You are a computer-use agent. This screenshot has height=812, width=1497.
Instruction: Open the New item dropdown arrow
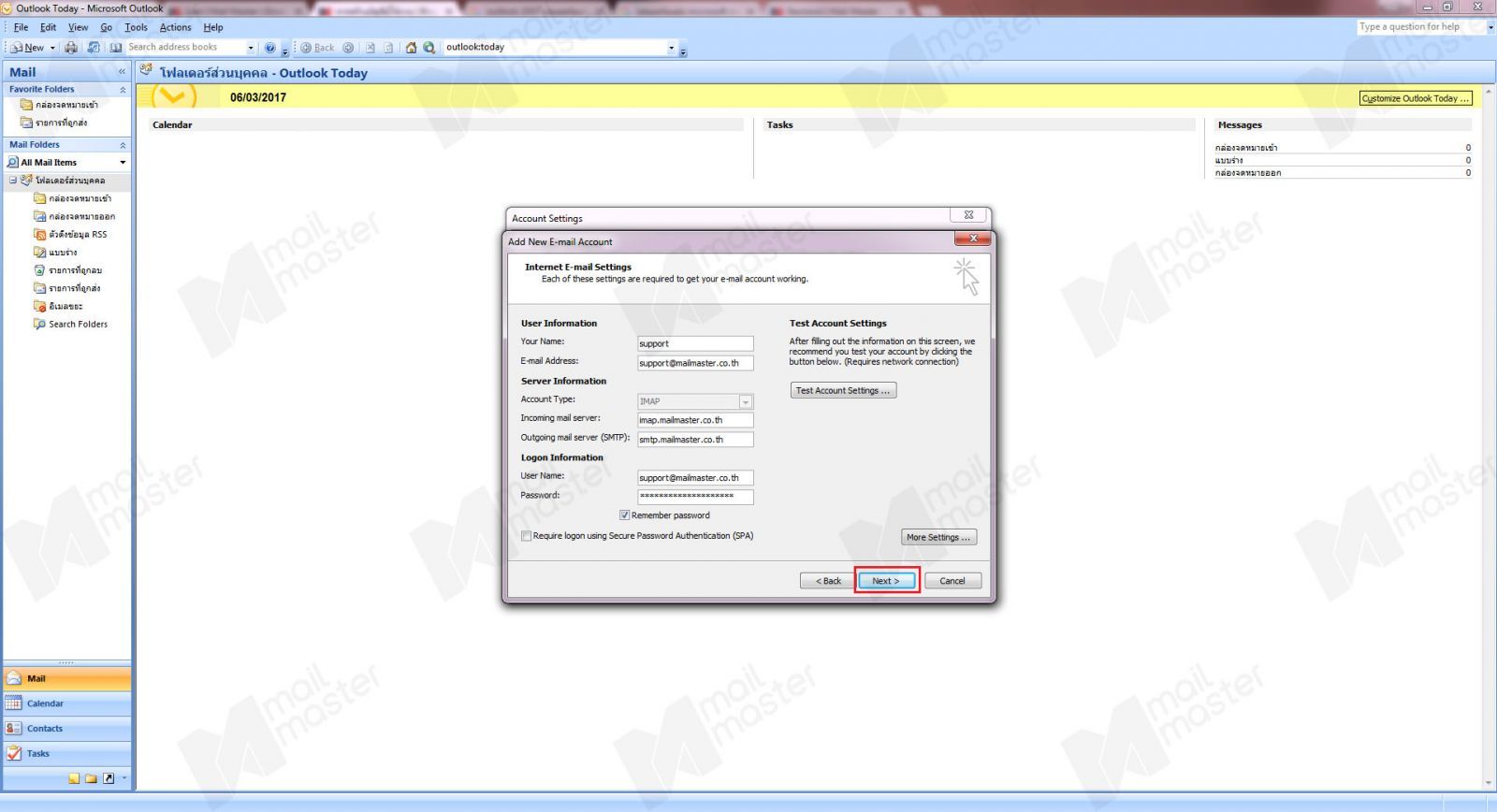pyautogui.click(x=52, y=48)
